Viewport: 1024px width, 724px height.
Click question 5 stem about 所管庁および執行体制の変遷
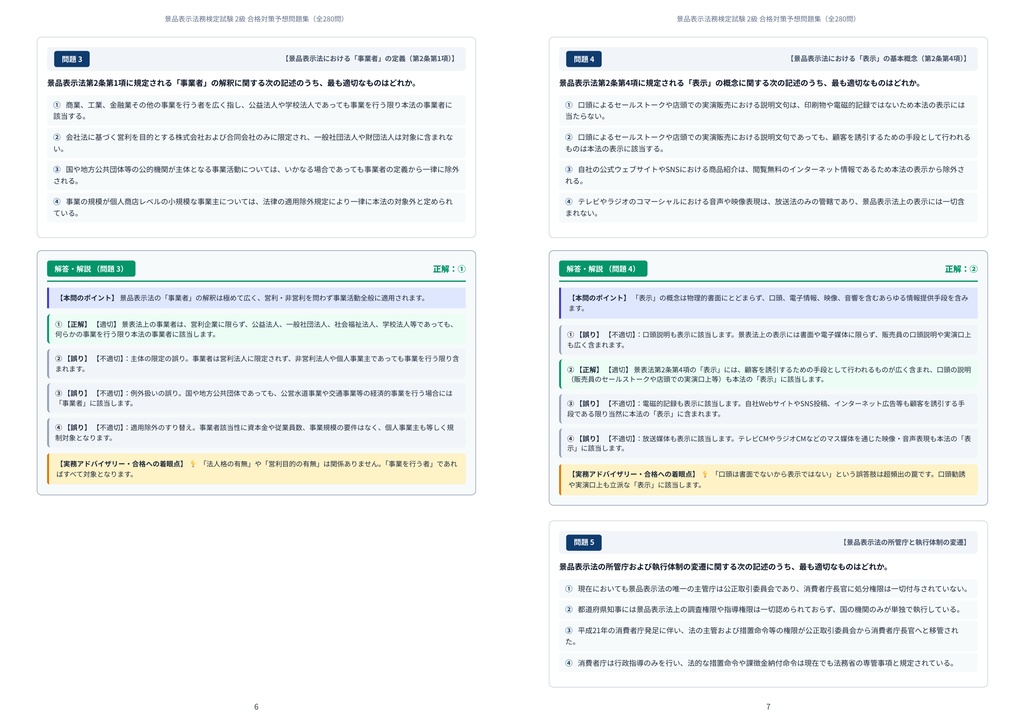click(724, 567)
